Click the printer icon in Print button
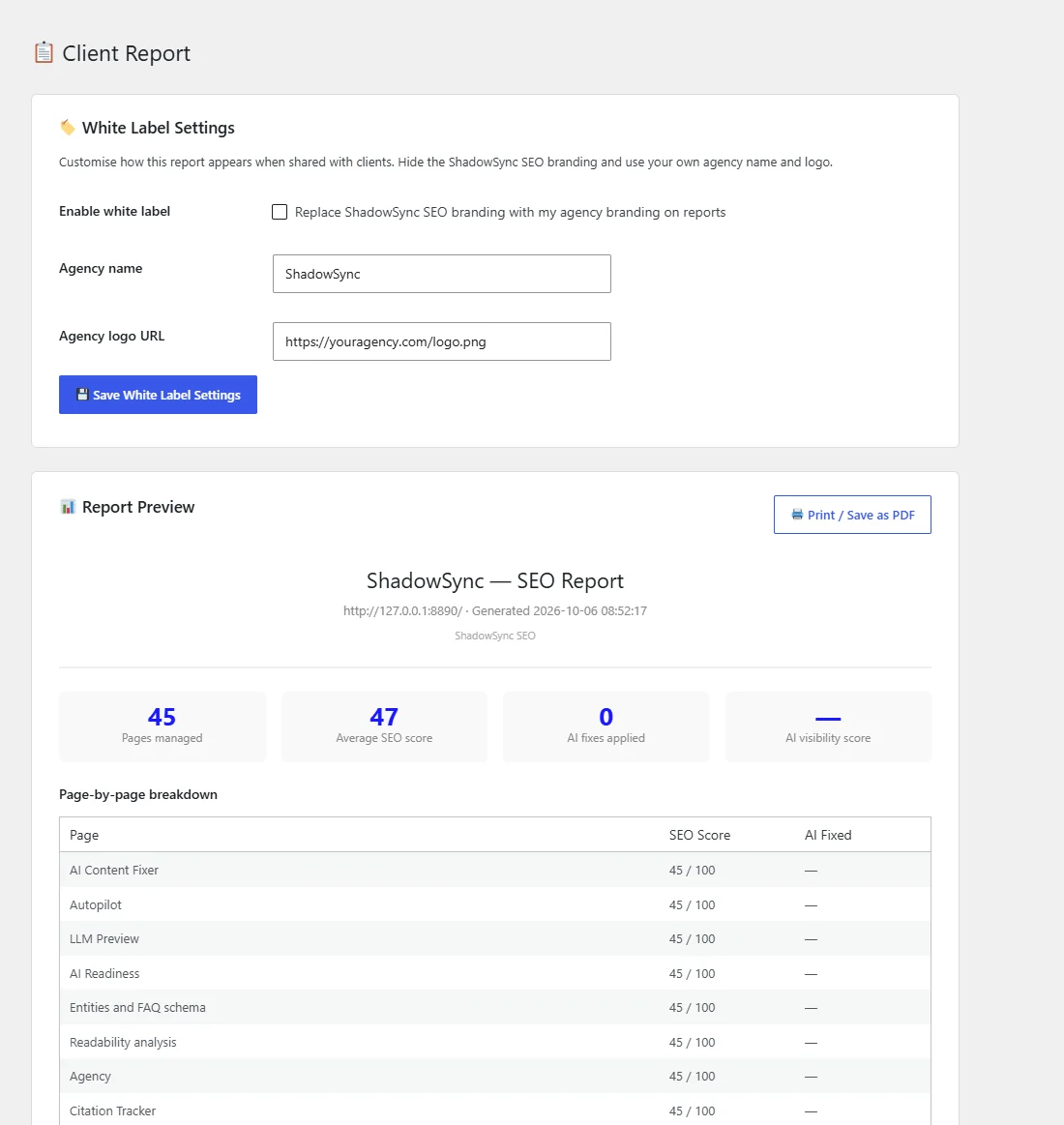Screen dimensions: 1064x1125 (x=797, y=515)
